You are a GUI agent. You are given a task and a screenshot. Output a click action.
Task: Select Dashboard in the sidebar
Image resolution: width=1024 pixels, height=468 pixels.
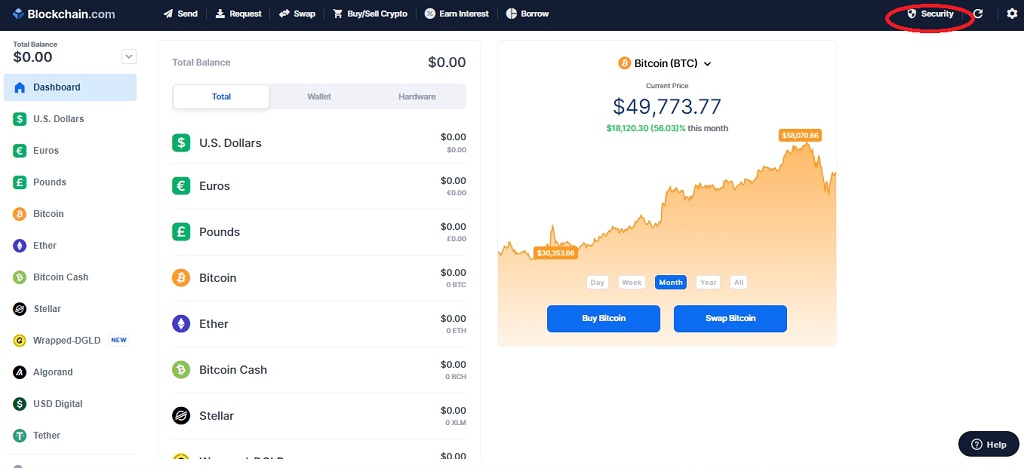70,87
